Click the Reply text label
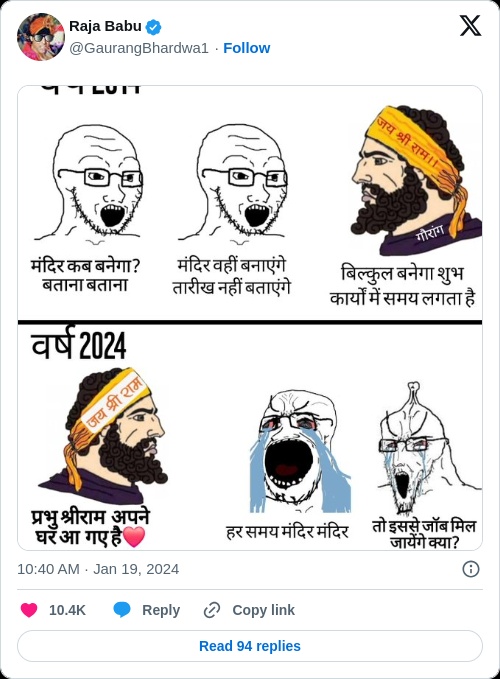The width and height of the screenshot is (500, 679). 161,610
